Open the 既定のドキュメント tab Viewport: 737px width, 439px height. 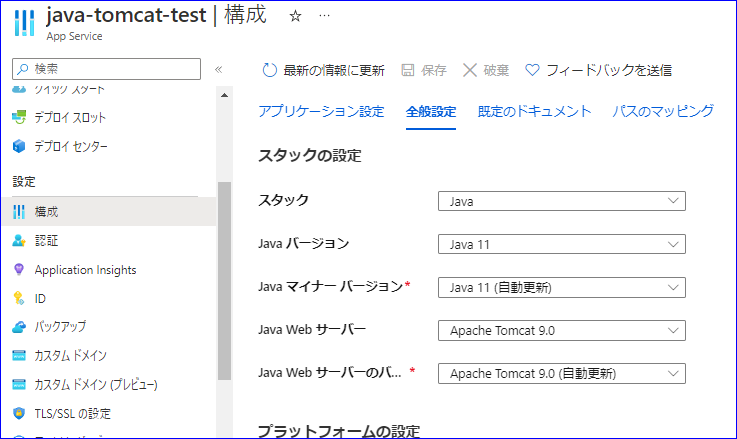pos(534,111)
